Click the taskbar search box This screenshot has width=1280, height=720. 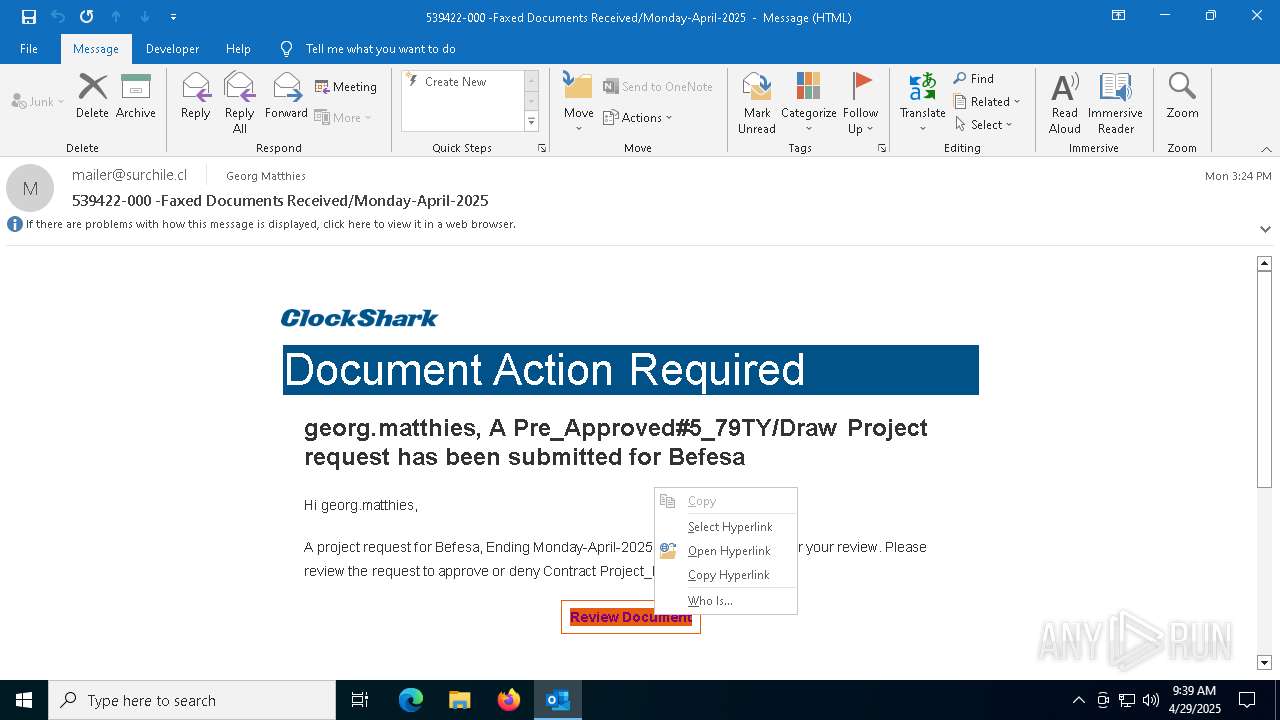coord(192,700)
